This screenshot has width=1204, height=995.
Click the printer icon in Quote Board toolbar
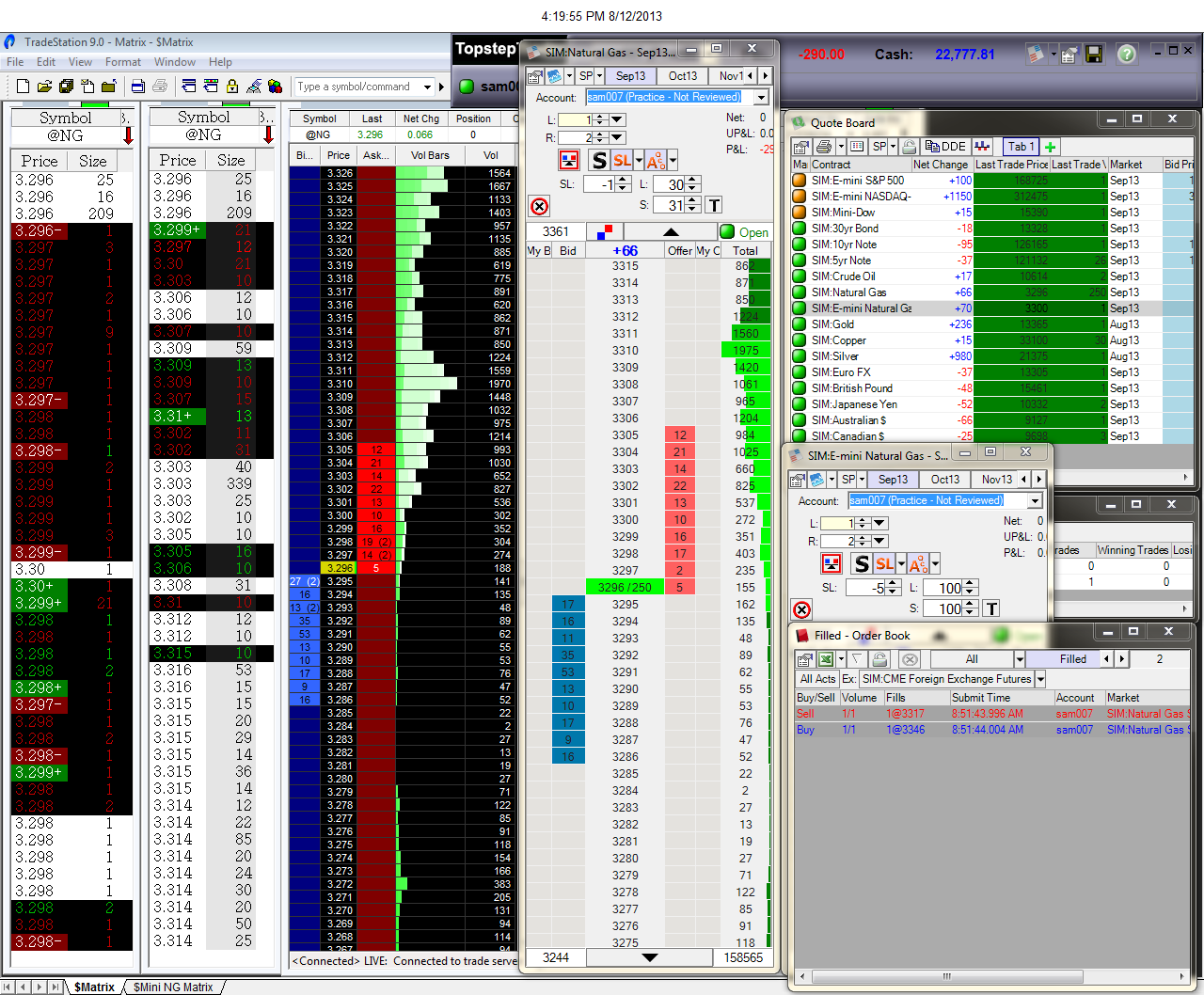point(824,147)
